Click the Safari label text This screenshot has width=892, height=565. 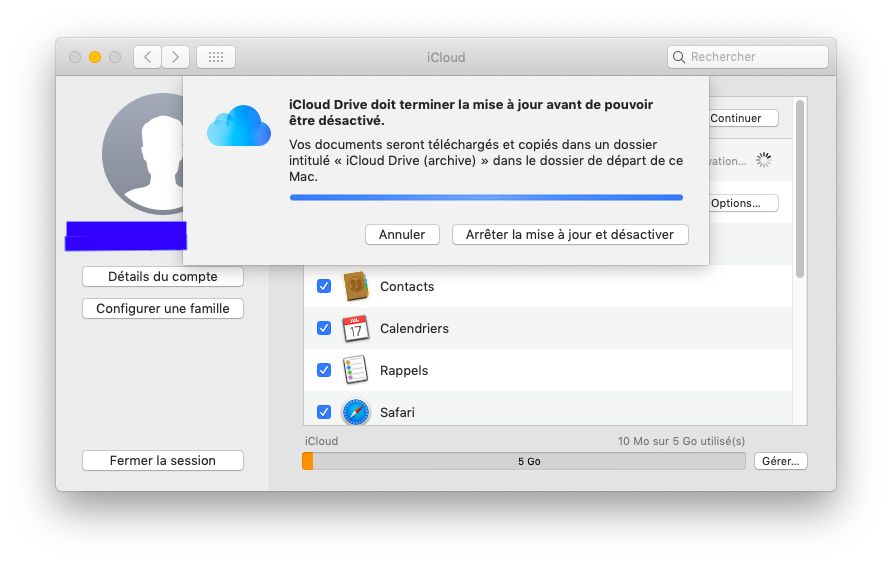(397, 413)
